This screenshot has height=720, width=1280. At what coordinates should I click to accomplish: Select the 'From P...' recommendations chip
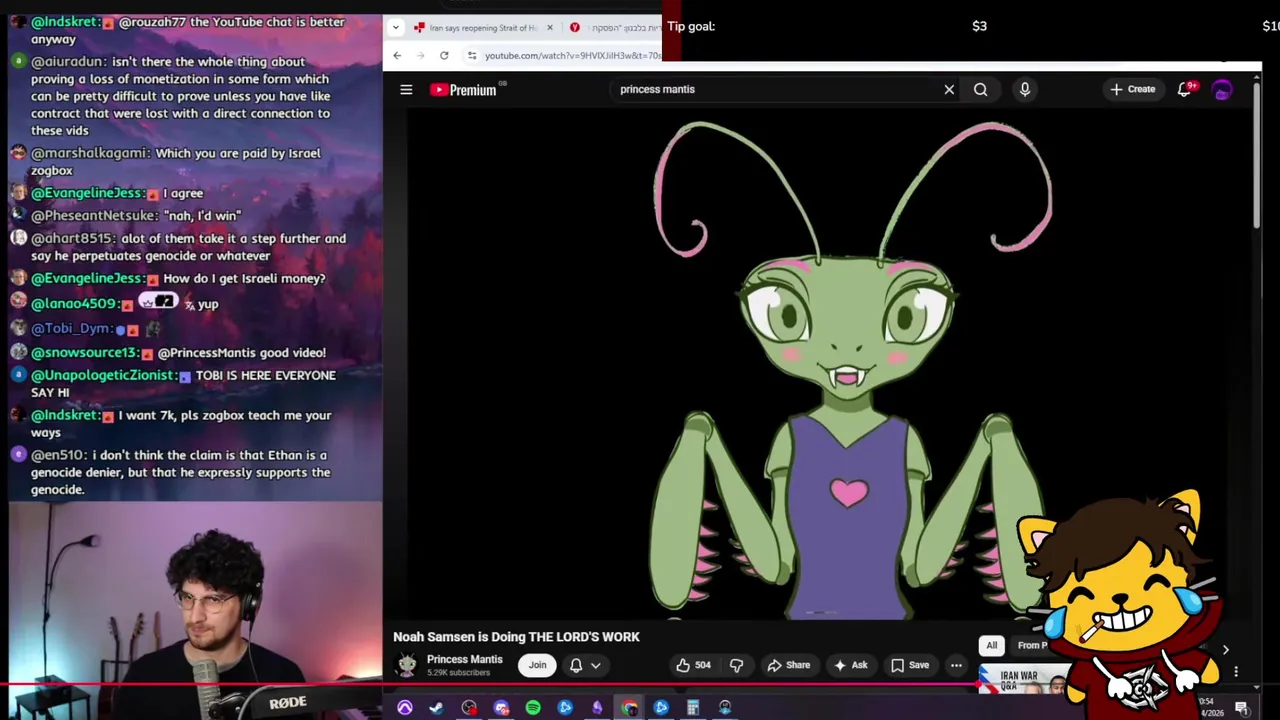pyautogui.click(x=1031, y=645)
